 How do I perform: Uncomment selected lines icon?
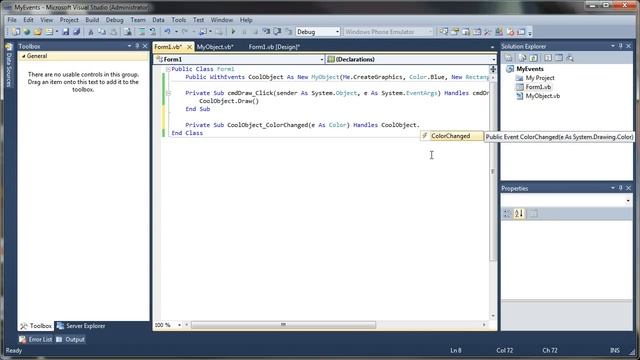click(x=153, y=32)
